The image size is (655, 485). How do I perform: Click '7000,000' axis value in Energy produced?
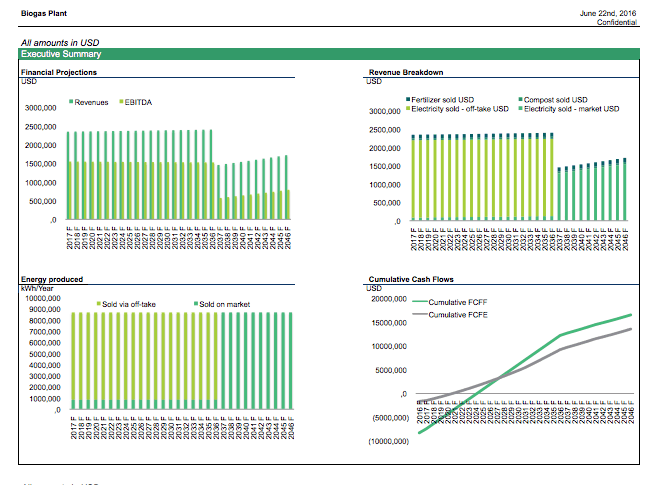pyautogui.click(x=45, y=332)
